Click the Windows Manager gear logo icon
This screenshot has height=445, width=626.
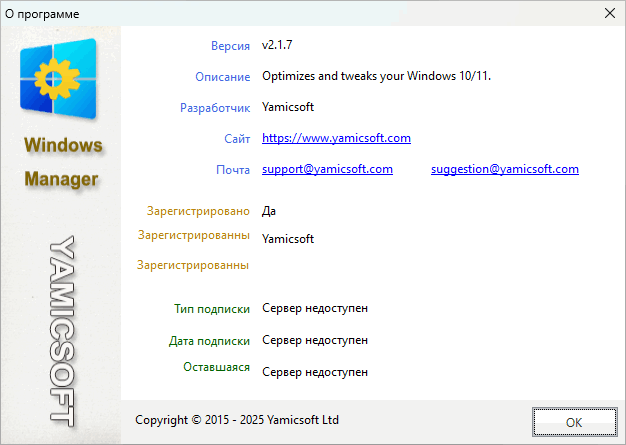[58, 79]
